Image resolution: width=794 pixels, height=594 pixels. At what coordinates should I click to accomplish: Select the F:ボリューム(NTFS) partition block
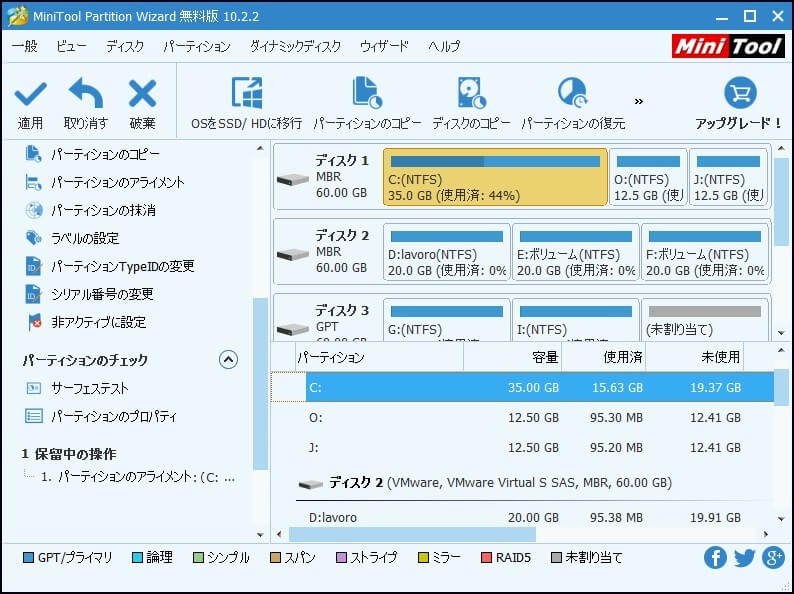click(x=705, y=252)
